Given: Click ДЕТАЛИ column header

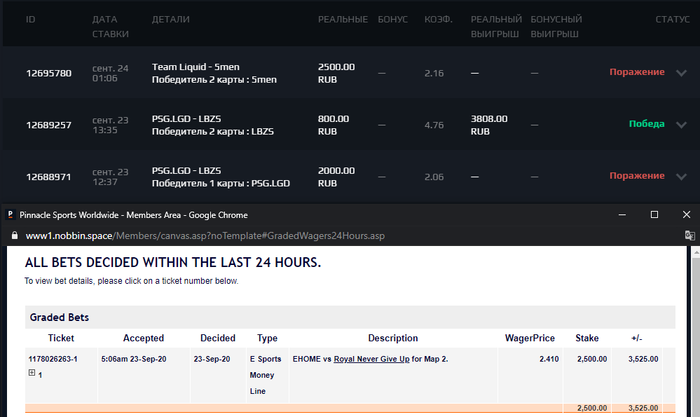Looking at the screenshot, I should [171, 20].
